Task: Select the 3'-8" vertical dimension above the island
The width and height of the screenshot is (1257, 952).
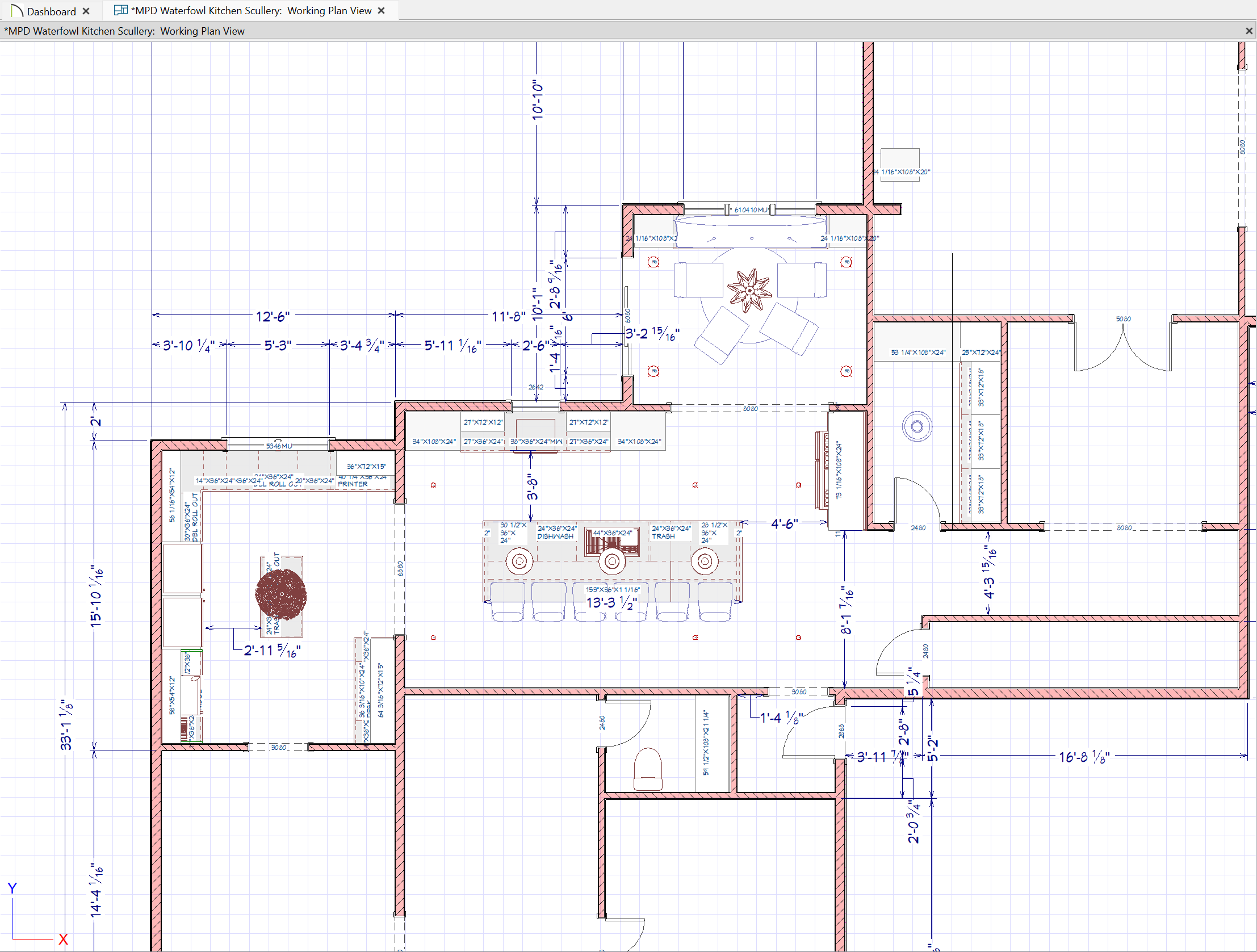Action: click(532, 488)
